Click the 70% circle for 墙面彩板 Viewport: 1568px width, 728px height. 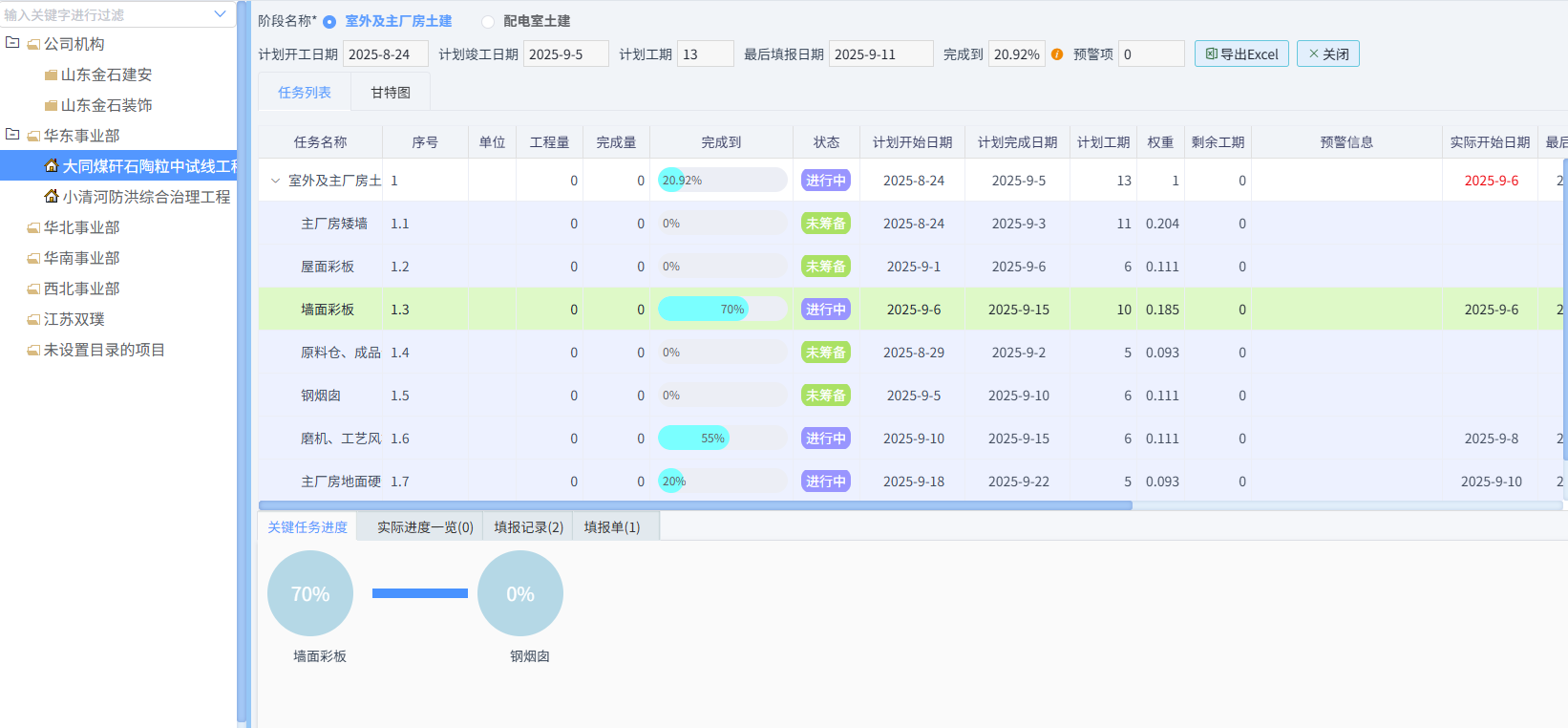point(310,593)
